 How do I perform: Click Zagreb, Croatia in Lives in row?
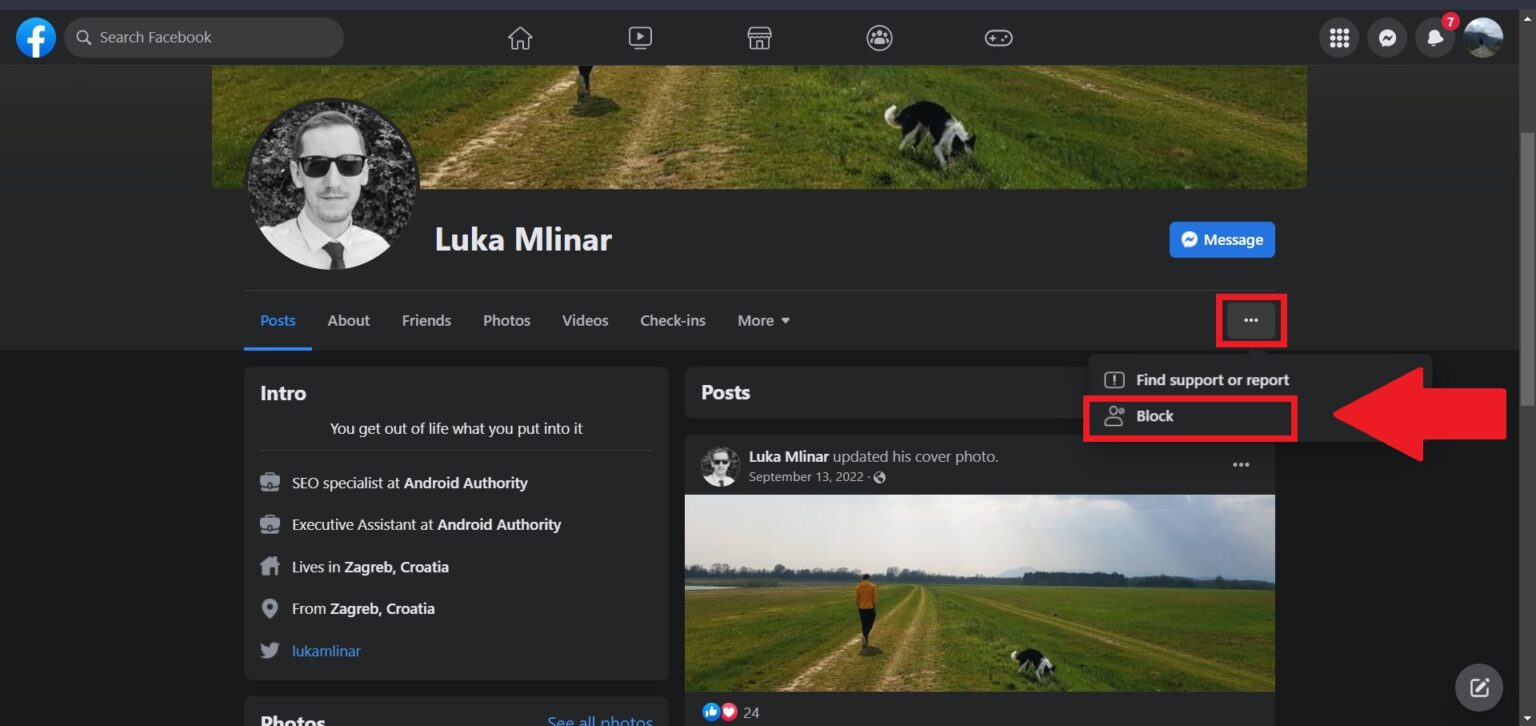[x=396, y=567]
